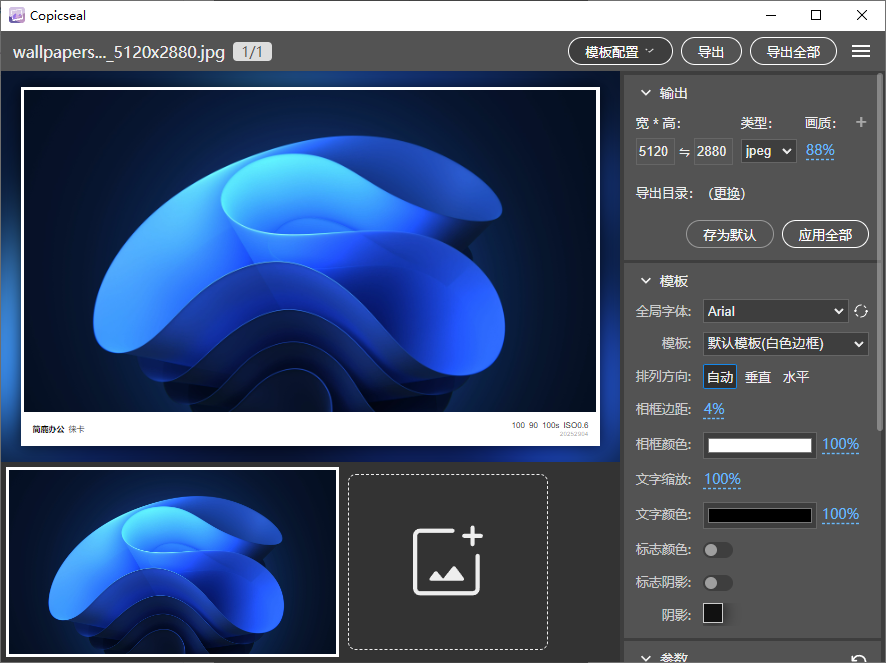Click the plus icon beside quality
This screenshot has height=663, width=886.
pos(861,122)
